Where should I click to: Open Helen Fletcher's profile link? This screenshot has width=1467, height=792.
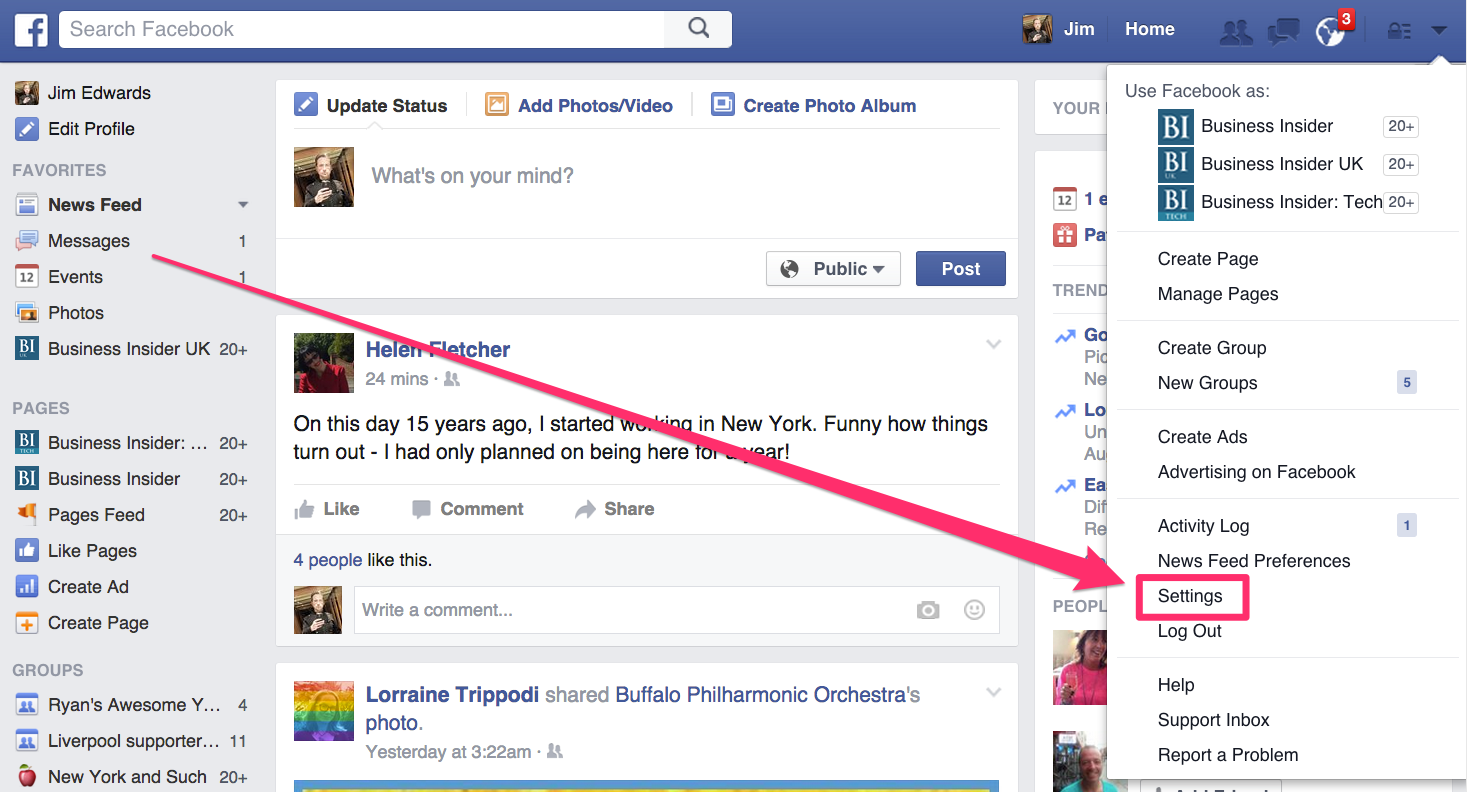(x=437, y=349)
